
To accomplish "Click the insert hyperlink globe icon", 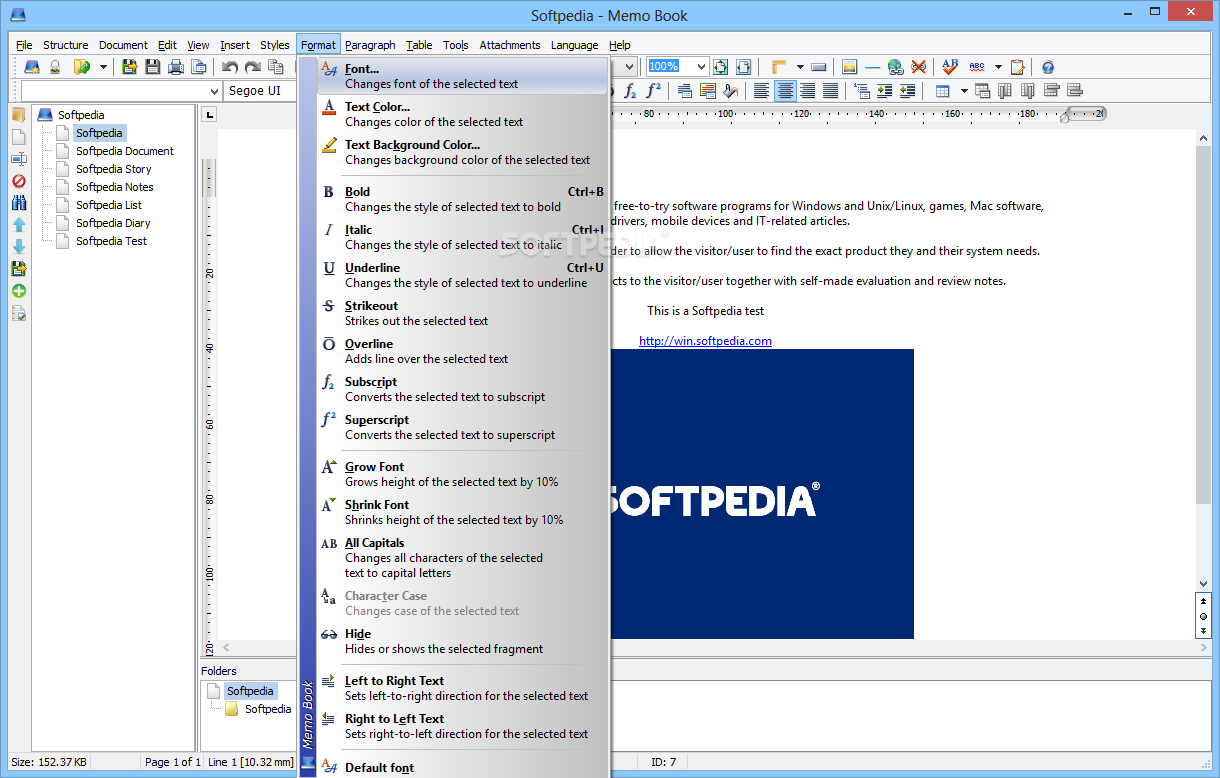I will click(896, 67).
